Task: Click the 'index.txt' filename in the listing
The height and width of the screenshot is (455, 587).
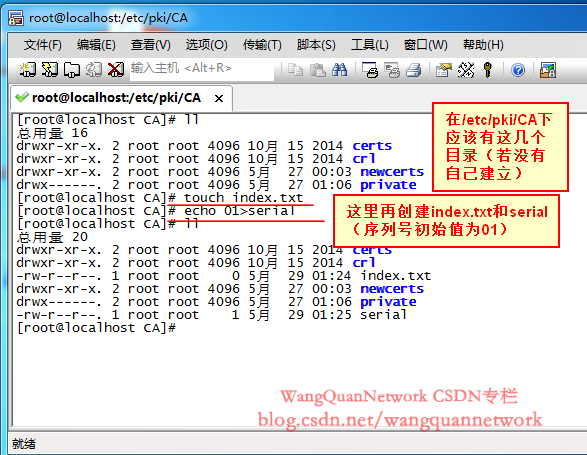Action: [395, 276]
